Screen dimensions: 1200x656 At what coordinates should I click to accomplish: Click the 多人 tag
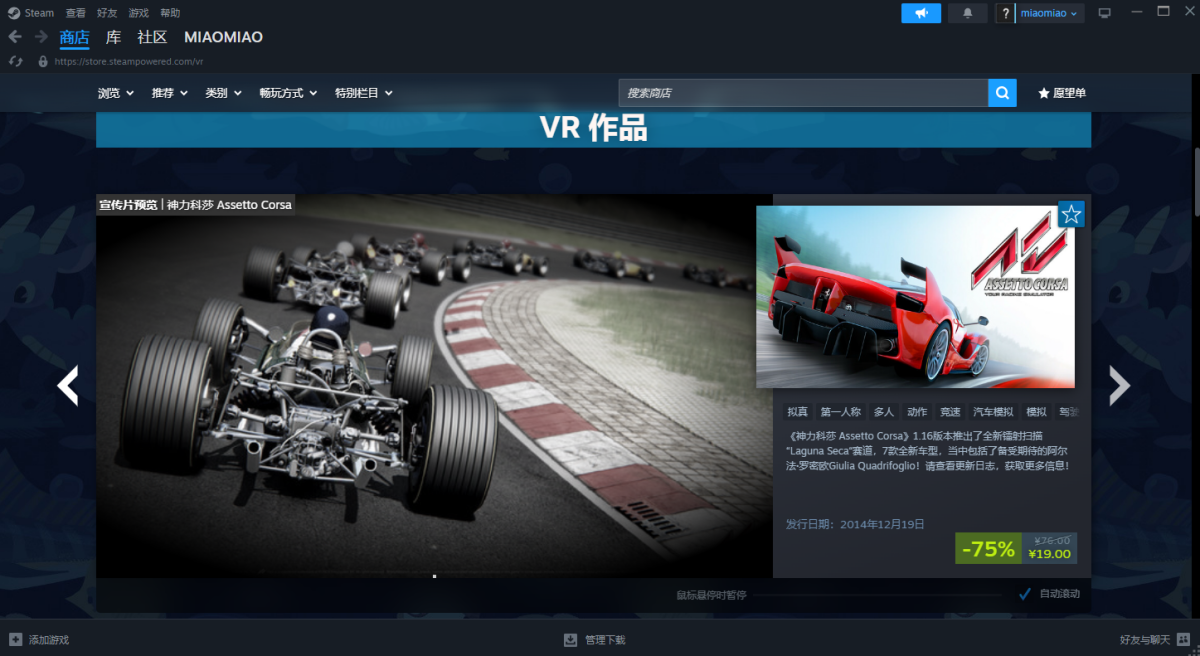883,411
